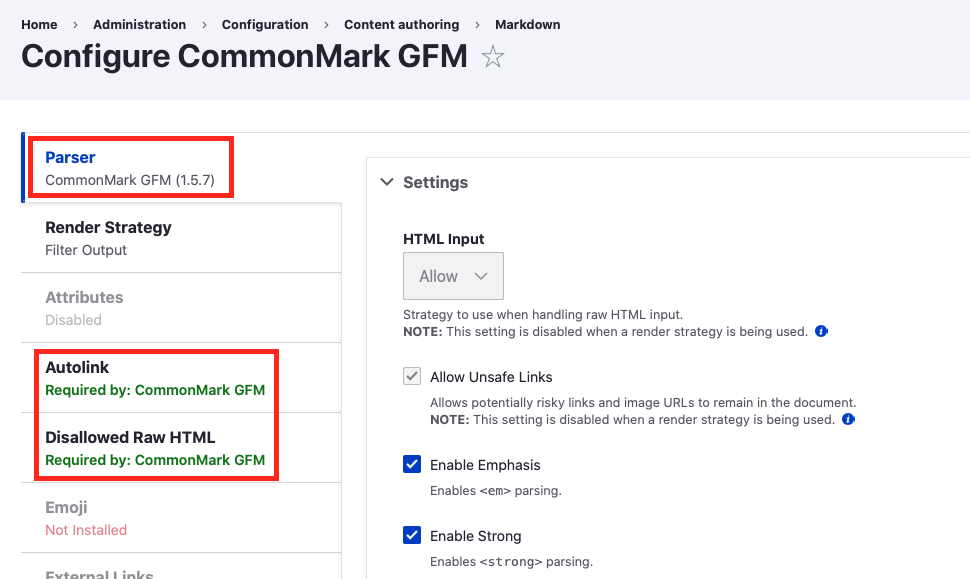The height and width of the screenshot is (579, 970).
Task: Select the Attributes tab
Action: [182, 308]
